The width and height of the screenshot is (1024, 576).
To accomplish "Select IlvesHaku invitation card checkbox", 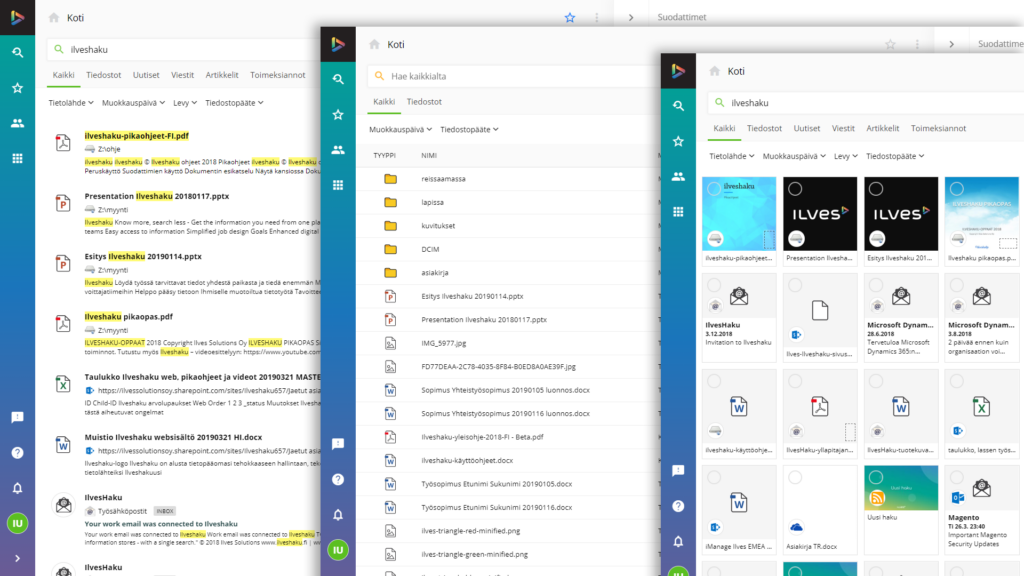I will click(714, 285).
